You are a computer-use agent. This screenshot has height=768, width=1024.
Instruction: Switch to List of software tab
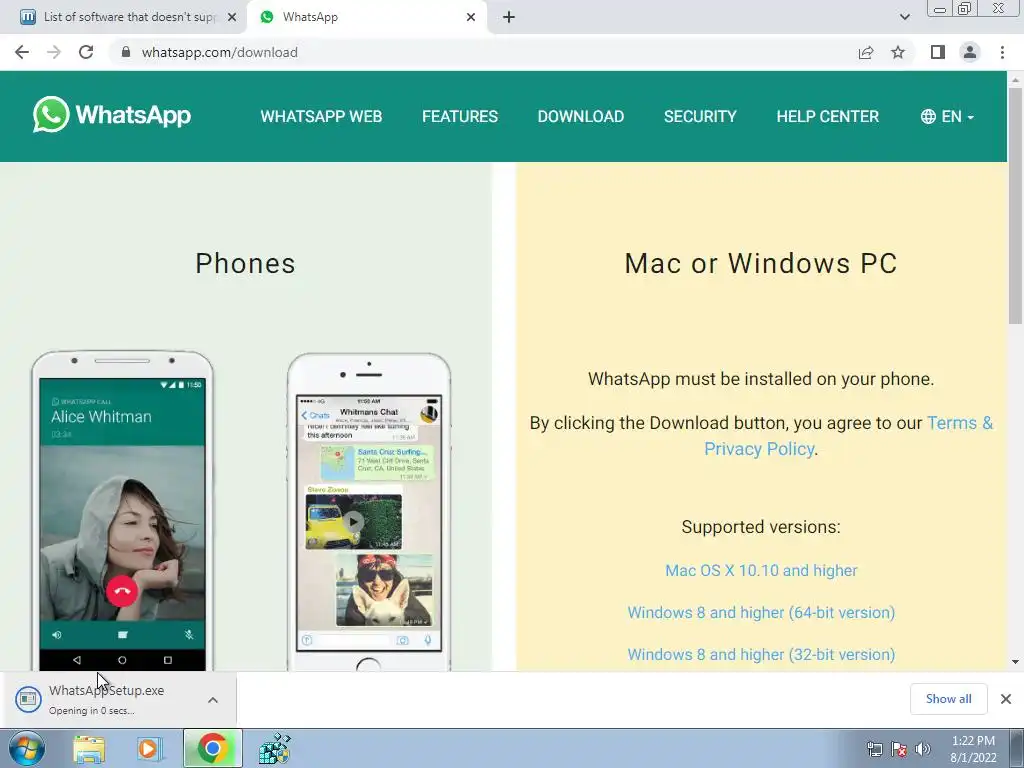[x=123, y=17]
